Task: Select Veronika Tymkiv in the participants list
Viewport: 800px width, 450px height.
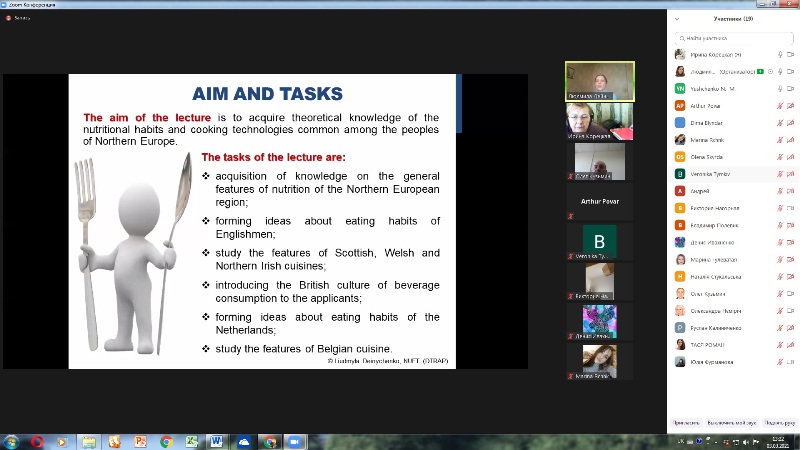Action: (734, 174)
